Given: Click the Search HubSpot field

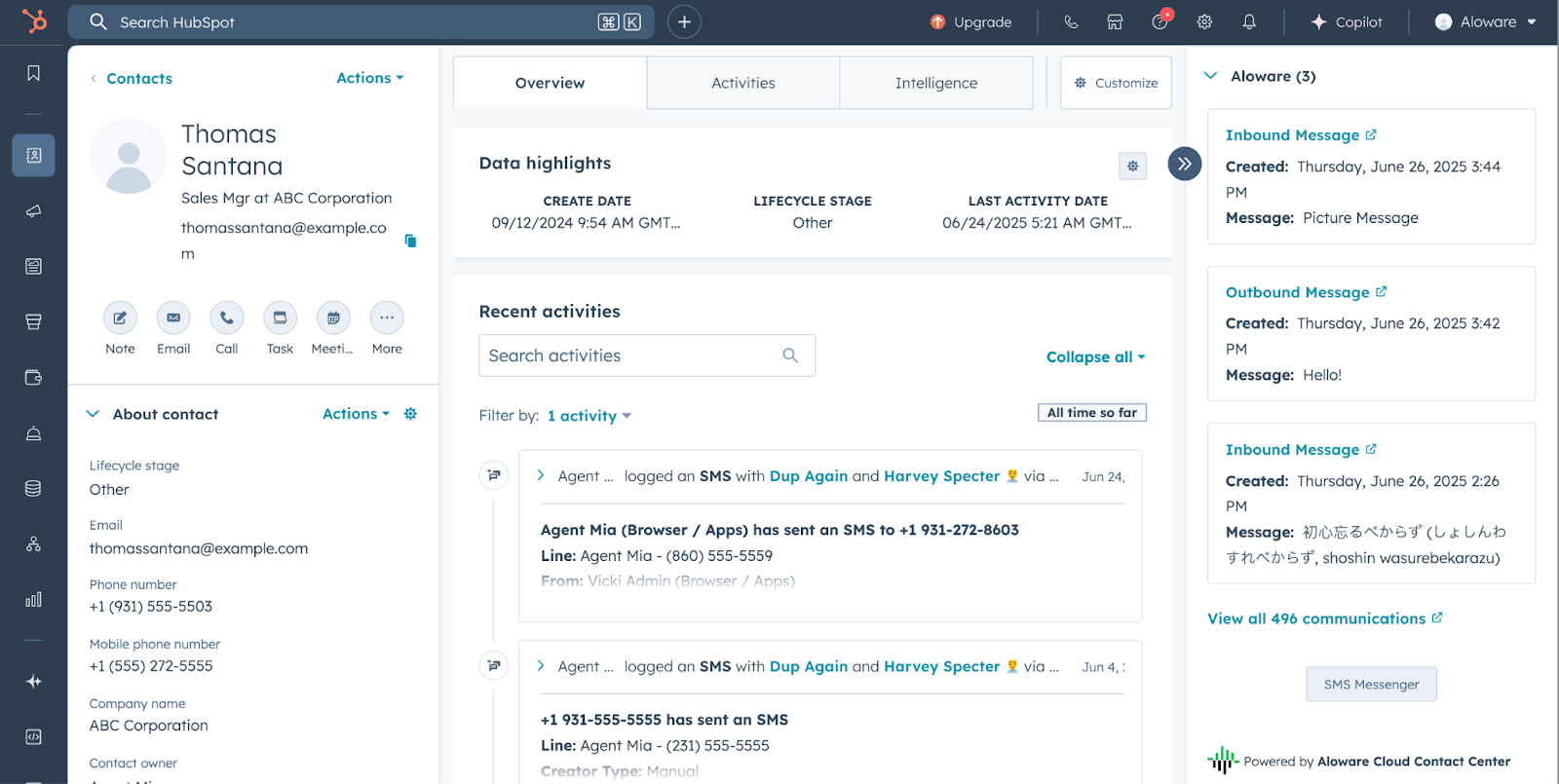Looking at the screenshot, I should point(361,21).
